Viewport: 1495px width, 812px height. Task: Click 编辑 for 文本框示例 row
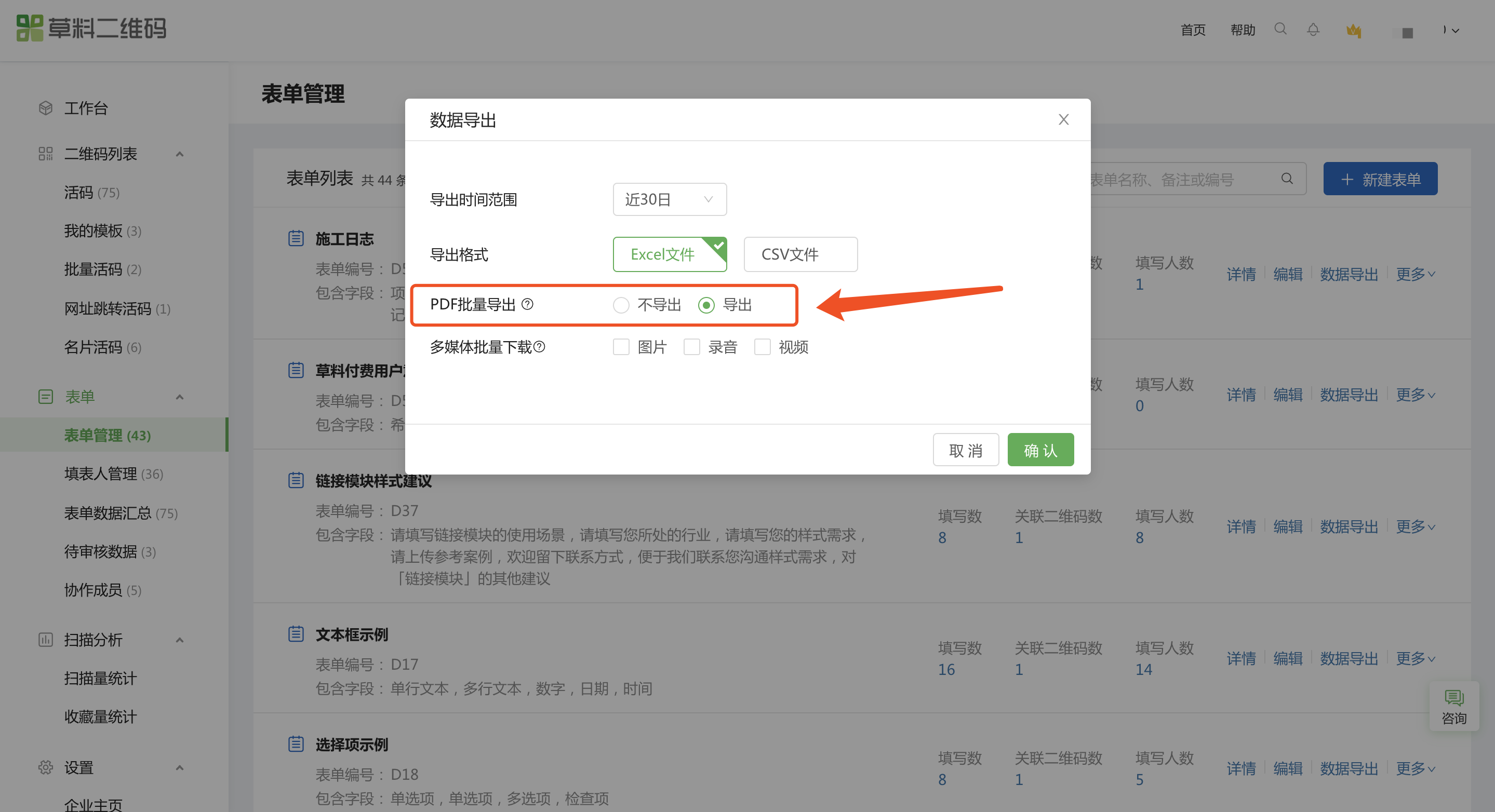(x=1288, y=658)
